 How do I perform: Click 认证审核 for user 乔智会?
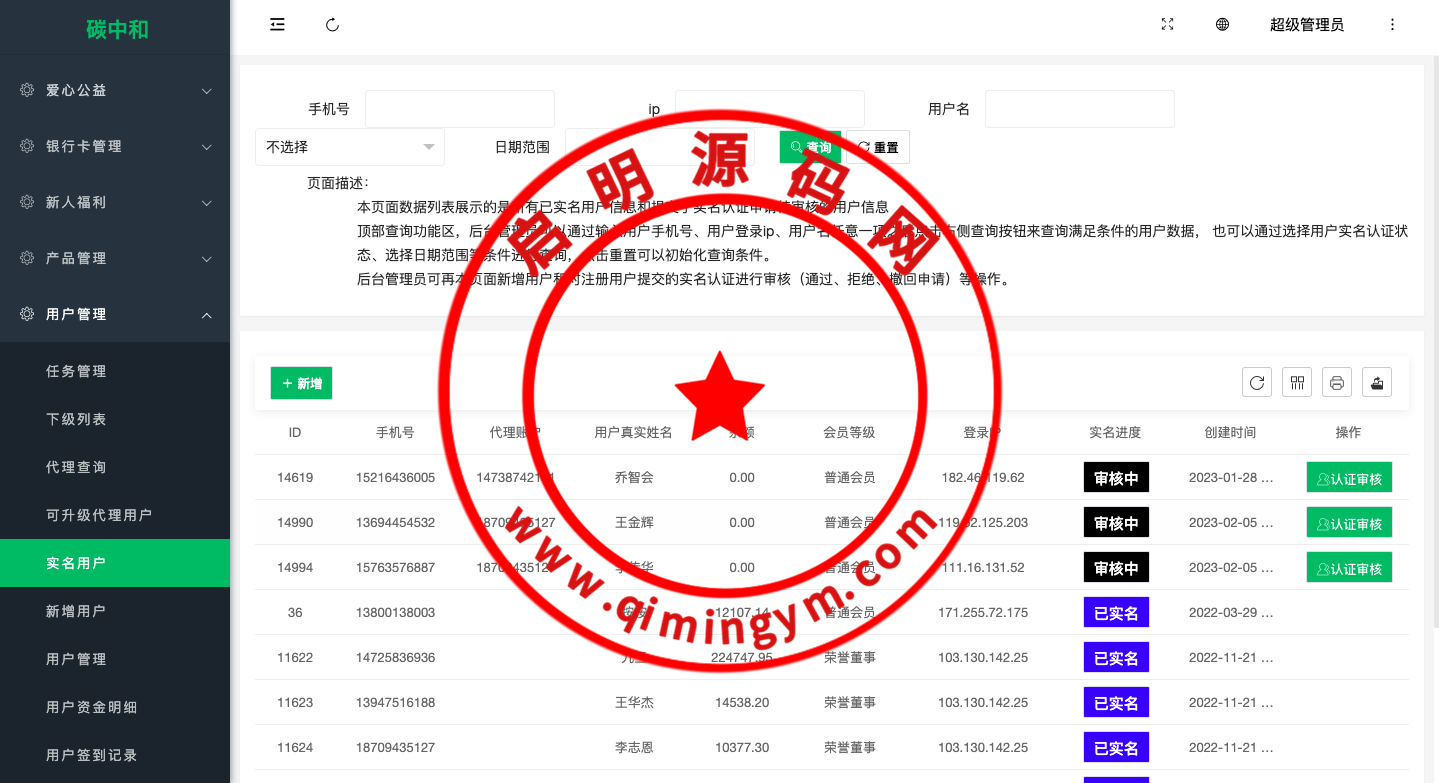tap(1349, 478)
